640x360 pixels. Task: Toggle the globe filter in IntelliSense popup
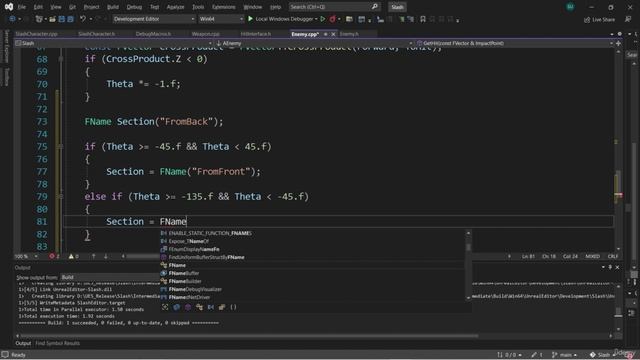click(x=176, y=307)
